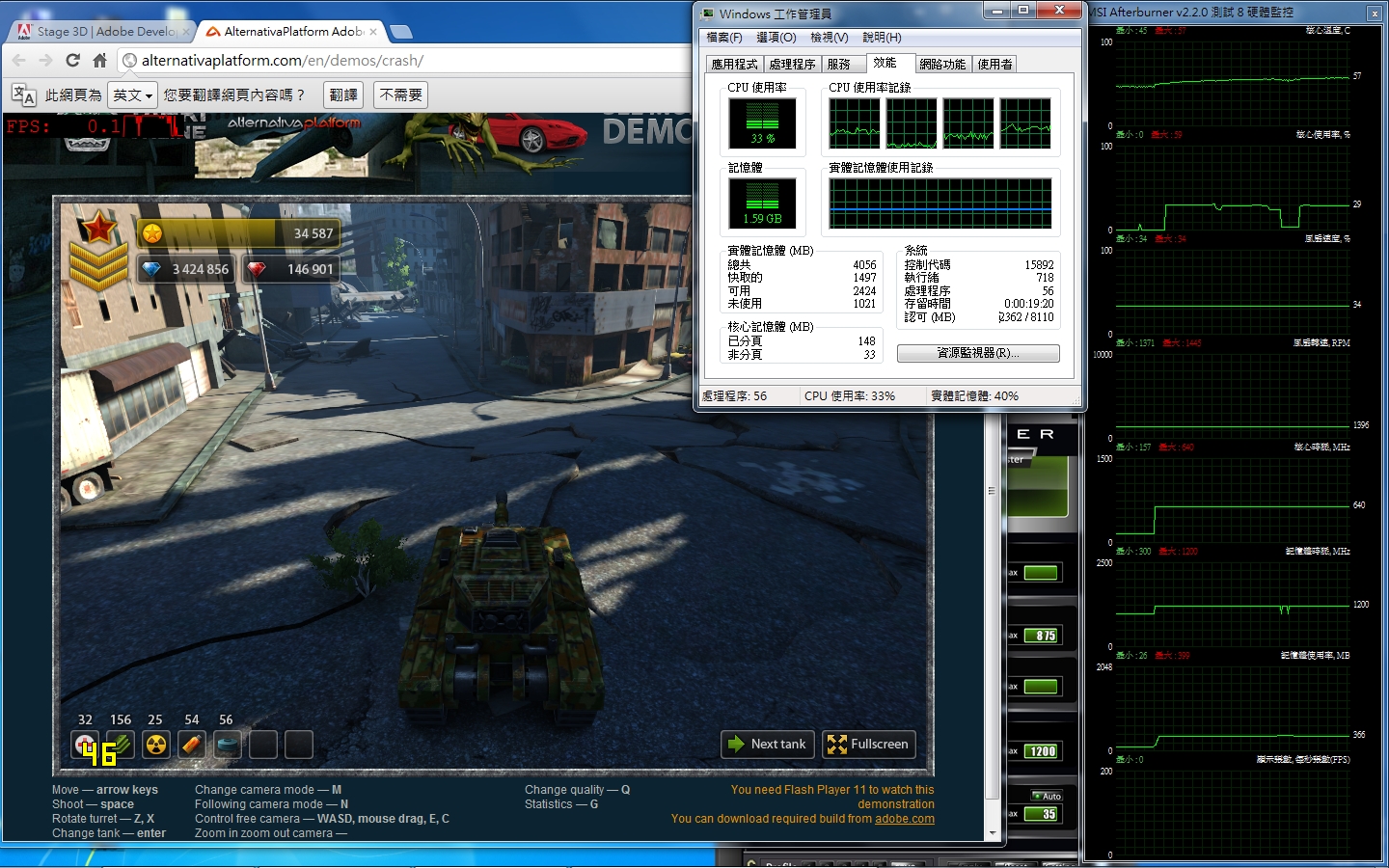This screenshot has height=868, width=1389.
Task: Open the 英文 language dropdown
Action: coord(133,95)
